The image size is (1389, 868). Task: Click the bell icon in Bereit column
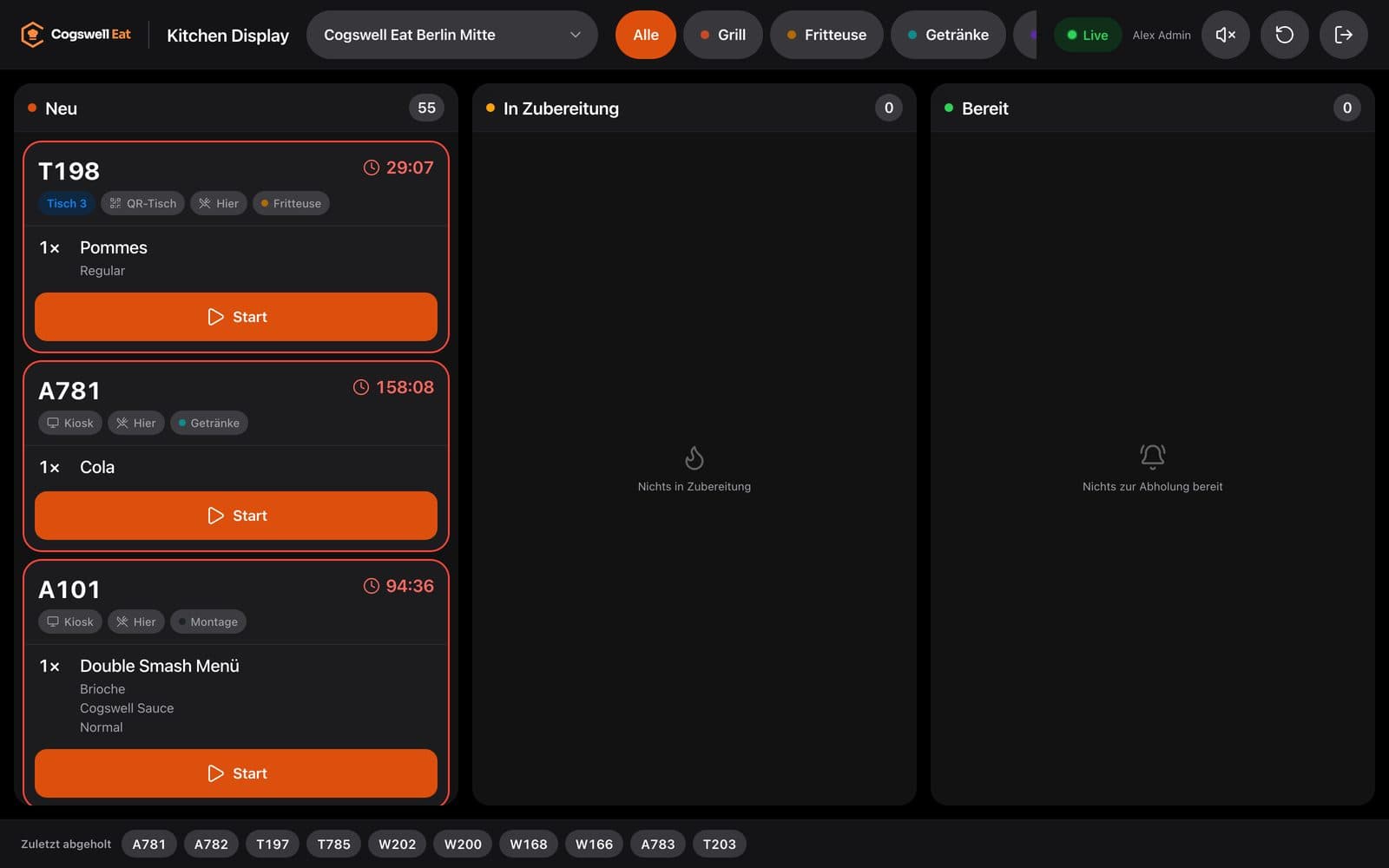click(1153, 456)
